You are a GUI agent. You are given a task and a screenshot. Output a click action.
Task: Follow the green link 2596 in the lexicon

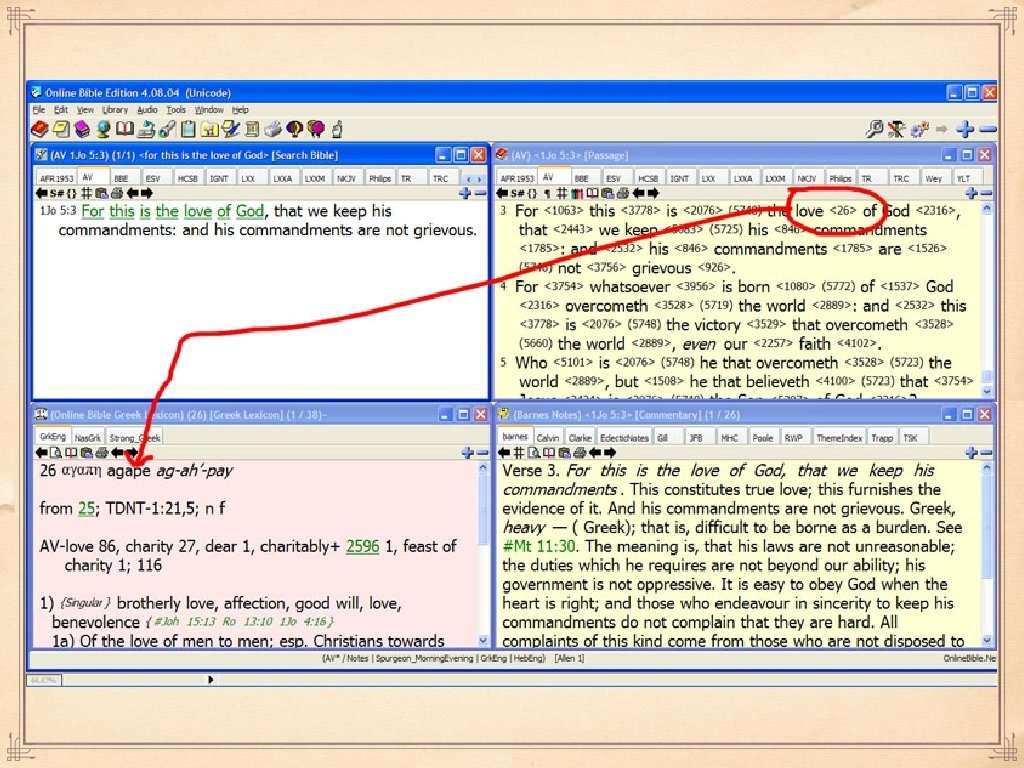tap(362, 546)
